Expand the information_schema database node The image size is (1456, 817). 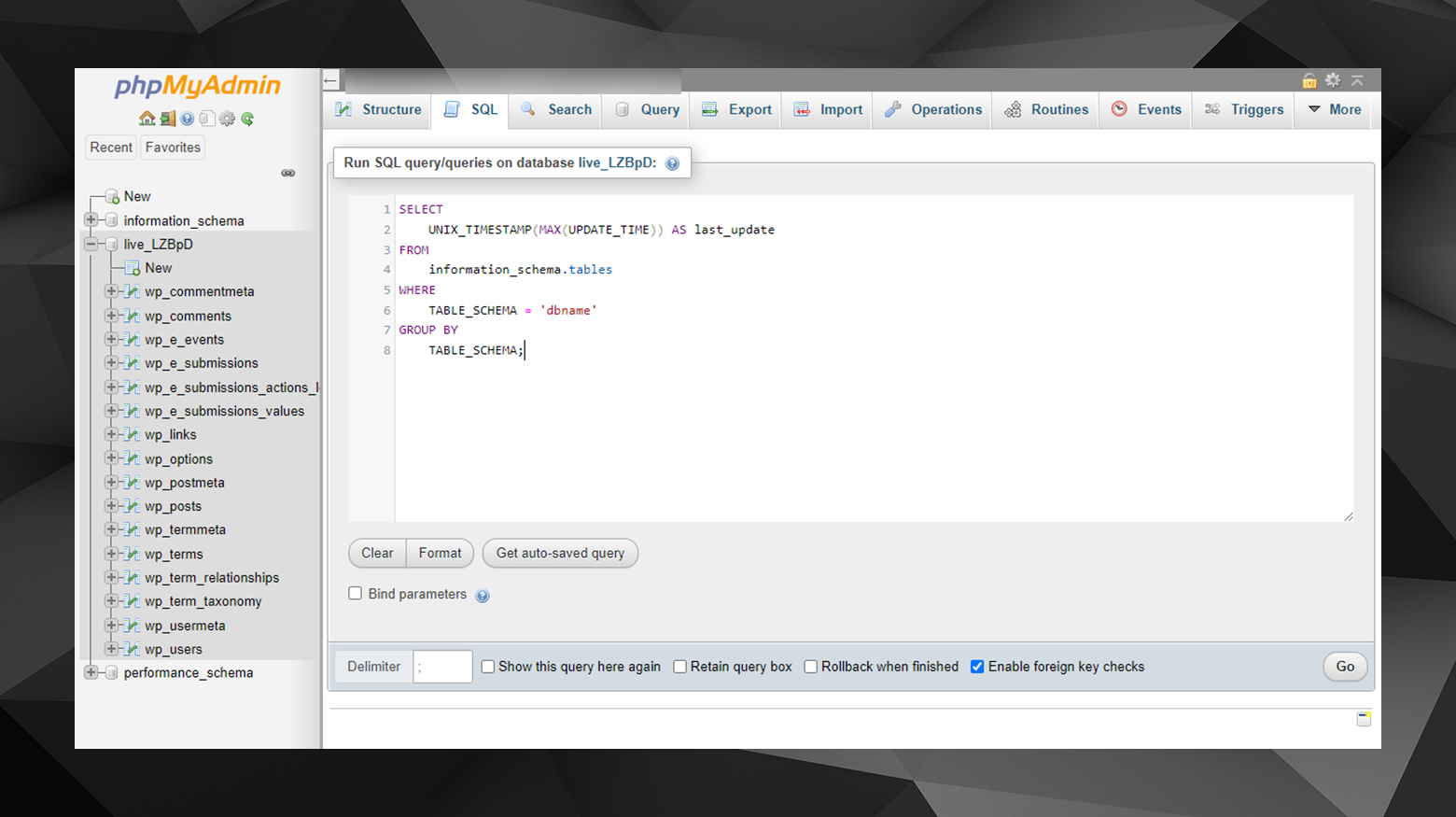91,220
